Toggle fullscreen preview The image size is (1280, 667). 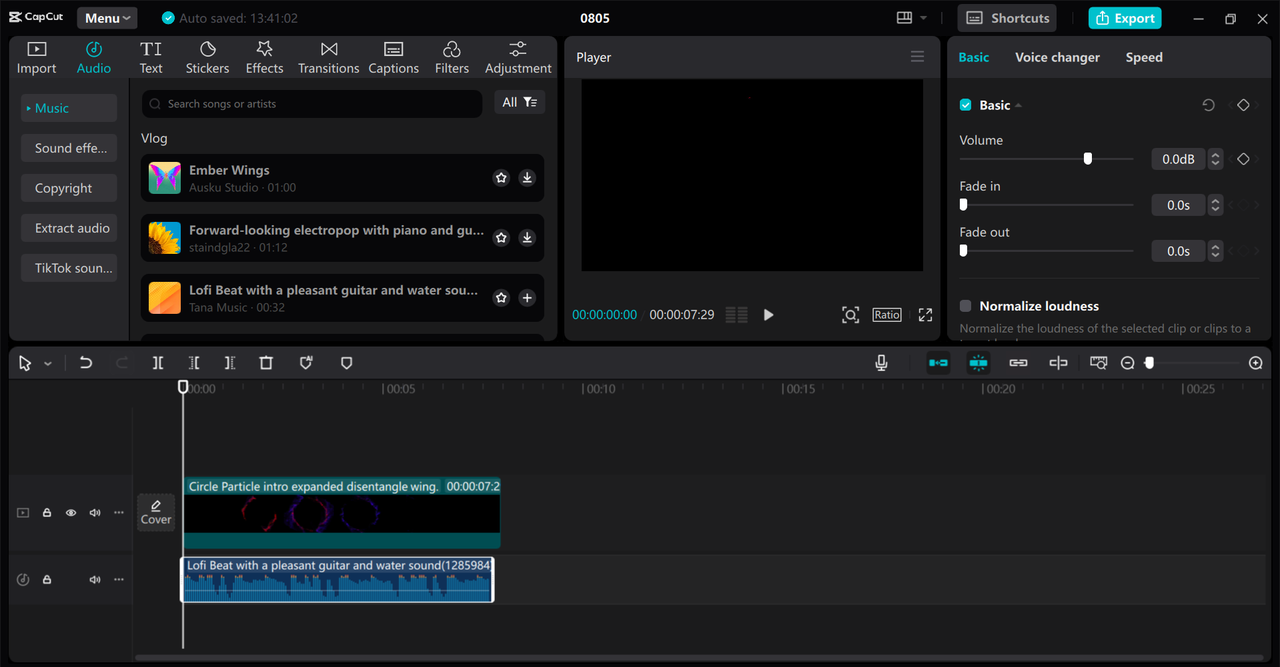pos(925,315)
